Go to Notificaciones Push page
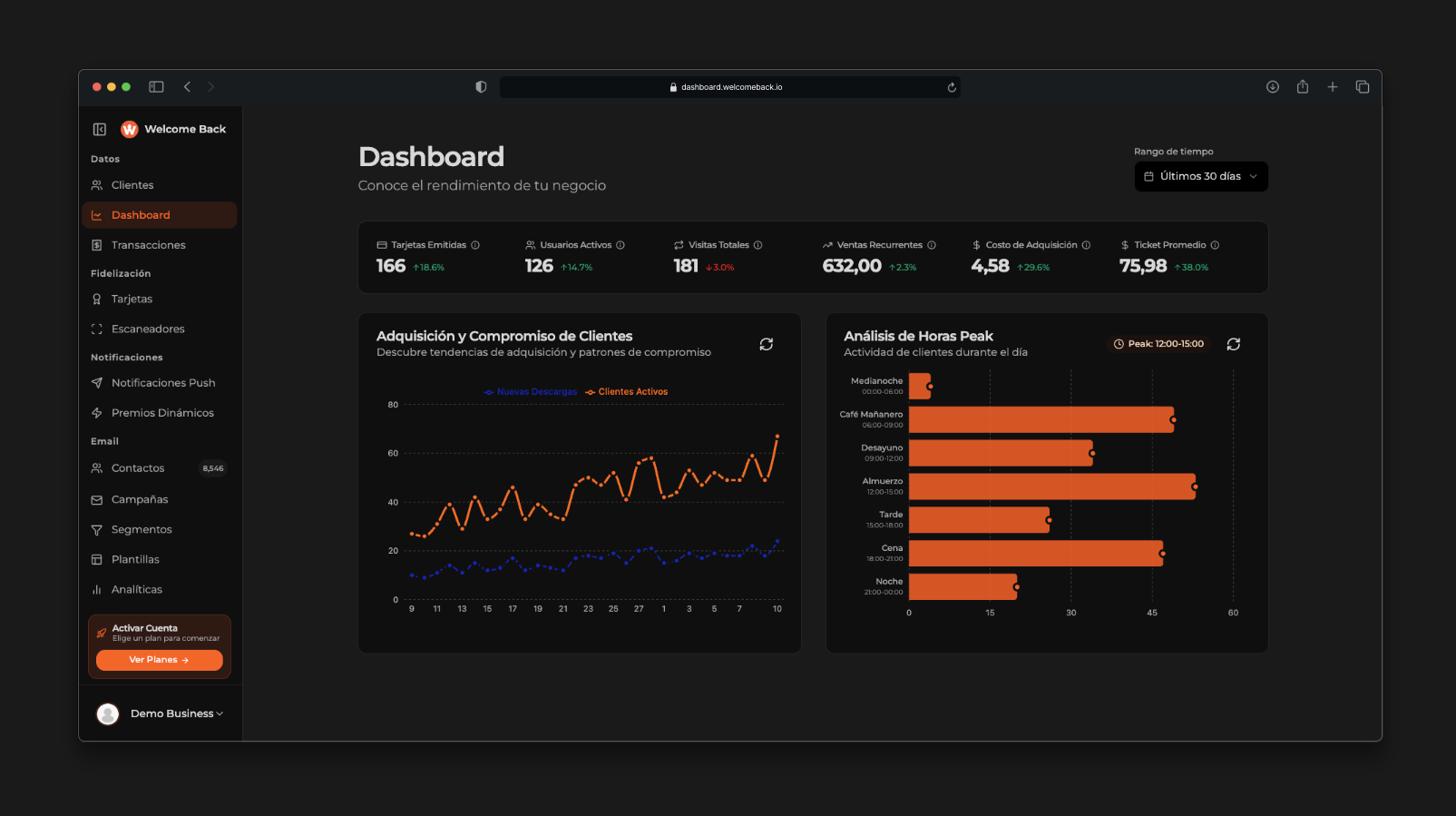Viewport: 1456px width, 816px height. pos(163,383)
